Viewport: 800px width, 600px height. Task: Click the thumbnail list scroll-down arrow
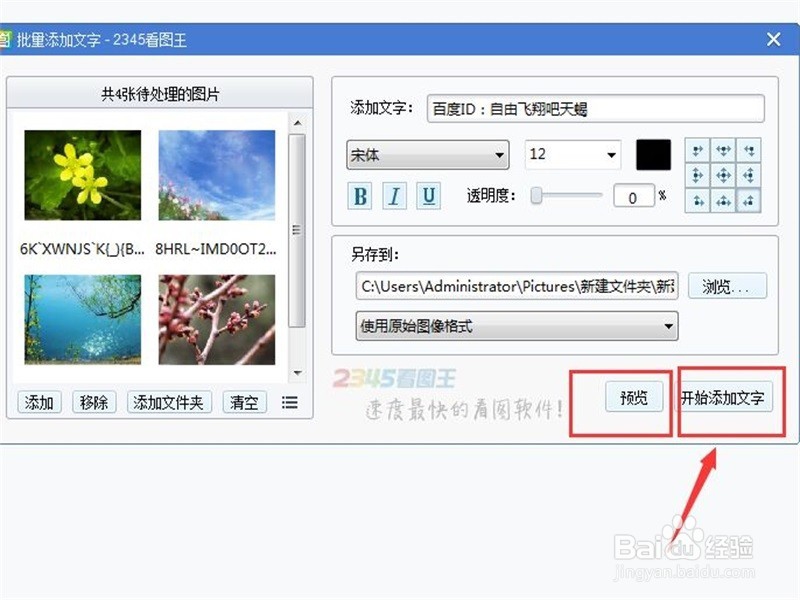point(297,373)
